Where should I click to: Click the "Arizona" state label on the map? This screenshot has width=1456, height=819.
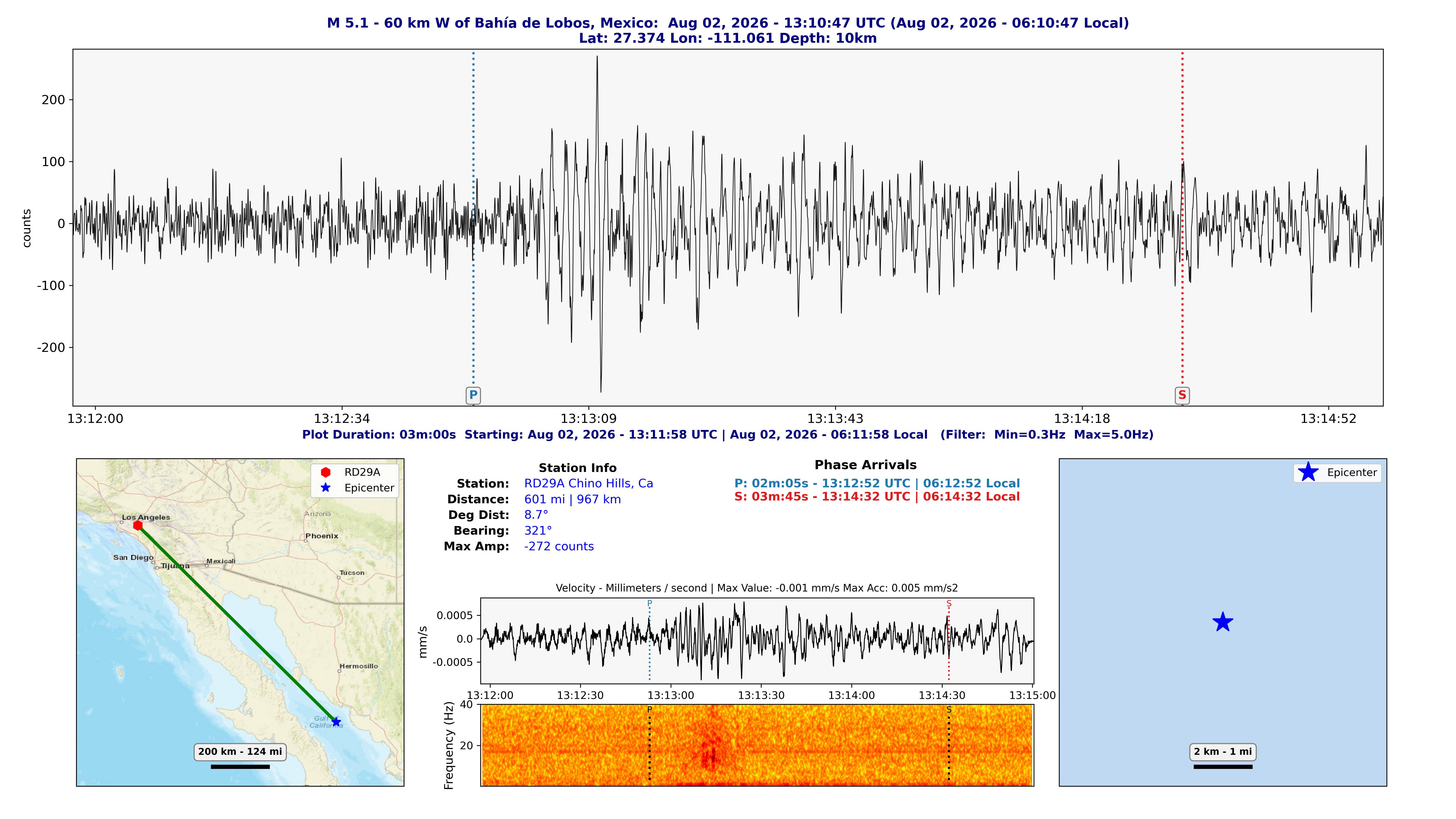pyautogui.click(x=318, y=514)
